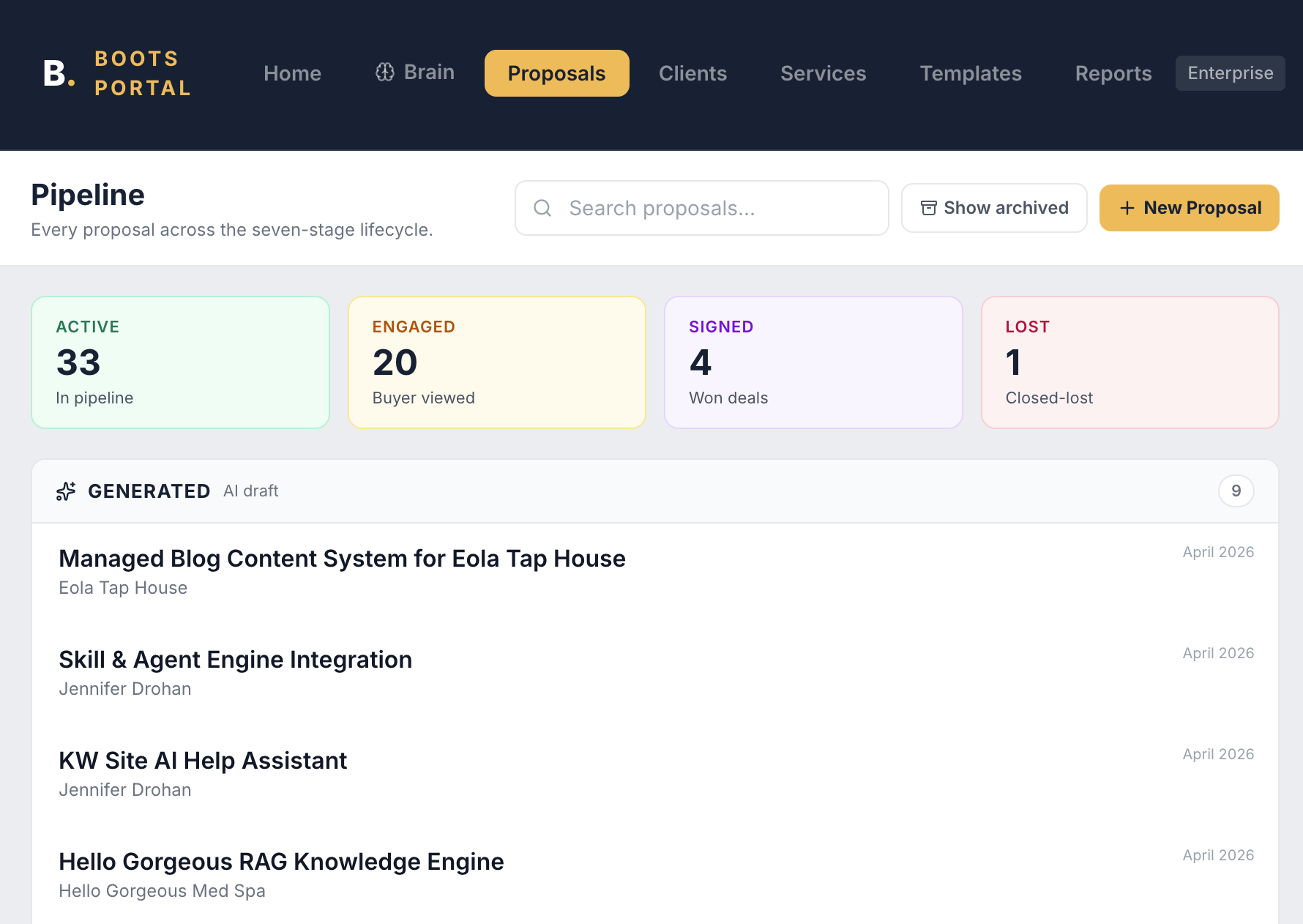The width and height of the screenshot is (1303, 924).
Task: Click the brain icon in navigation
Action: pos(385,72)
